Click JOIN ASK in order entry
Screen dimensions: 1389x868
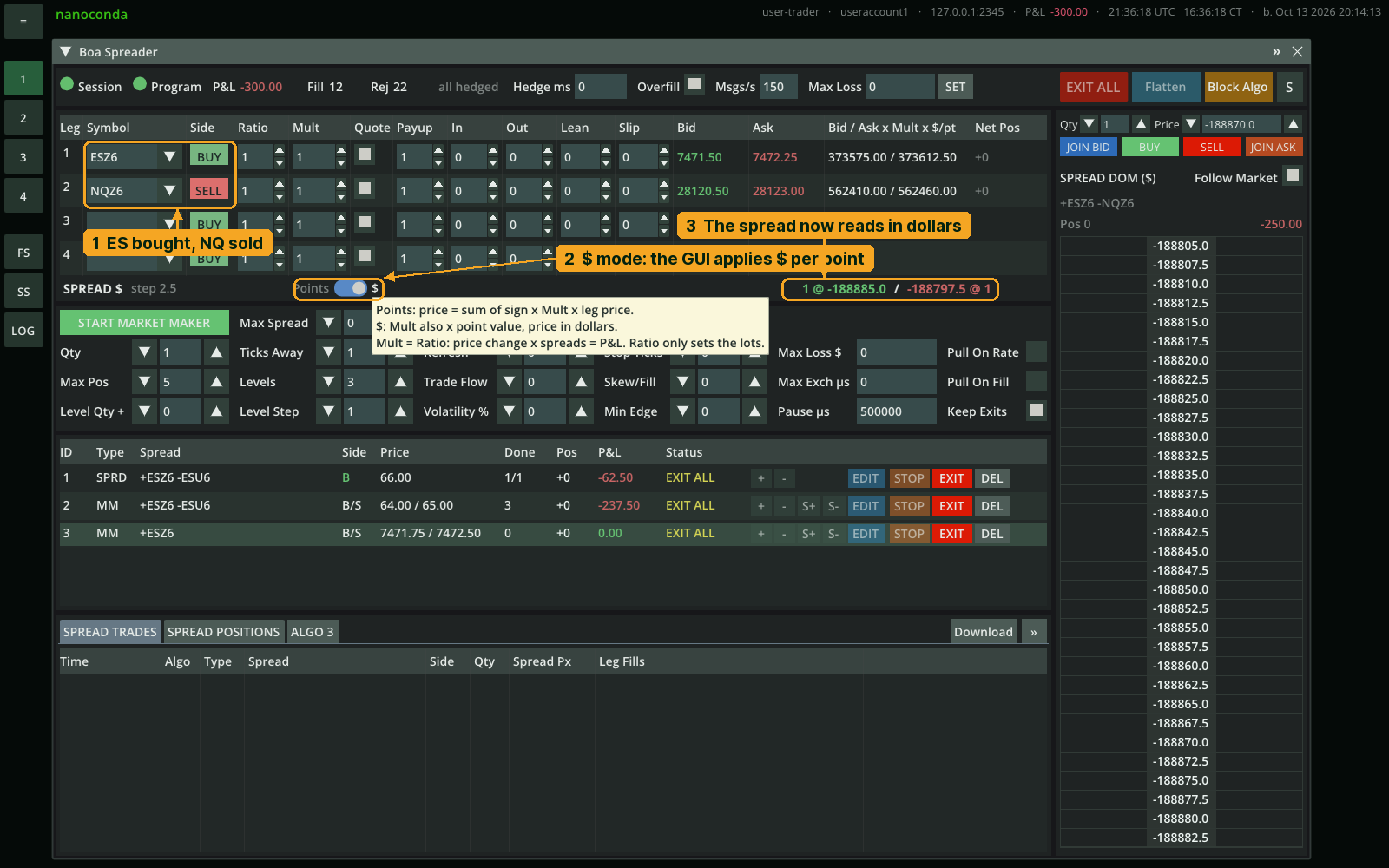point(1273,148)
